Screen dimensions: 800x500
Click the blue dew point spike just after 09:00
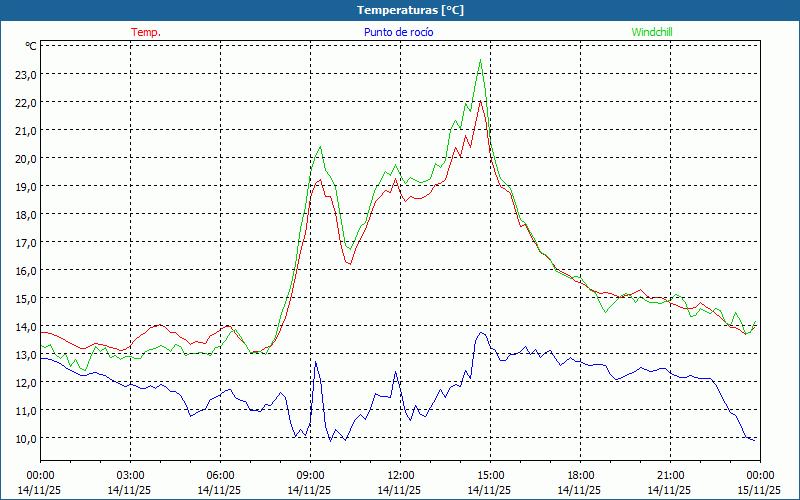(316, 362)
